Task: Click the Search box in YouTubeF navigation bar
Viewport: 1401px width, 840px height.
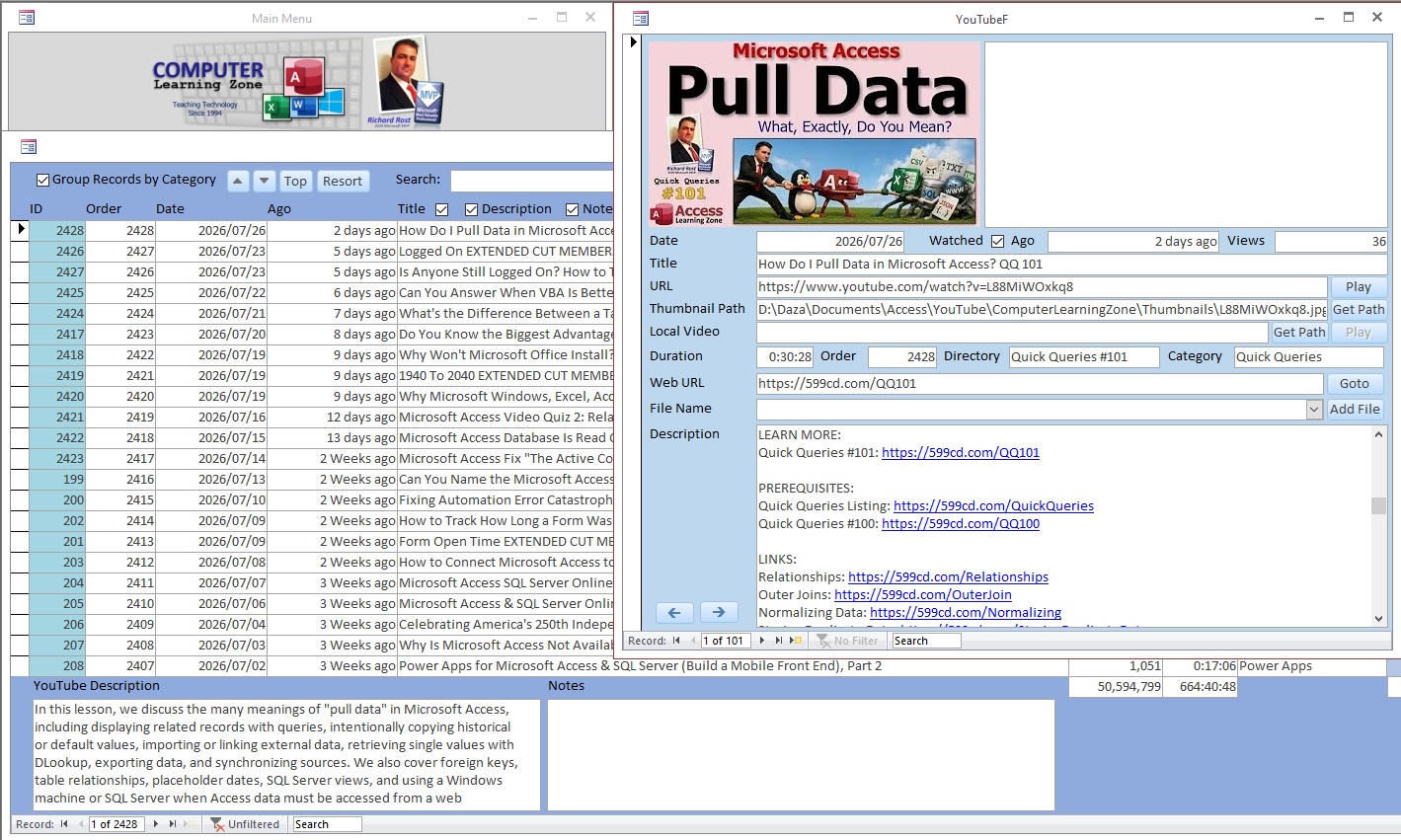Action: (926, 641)
